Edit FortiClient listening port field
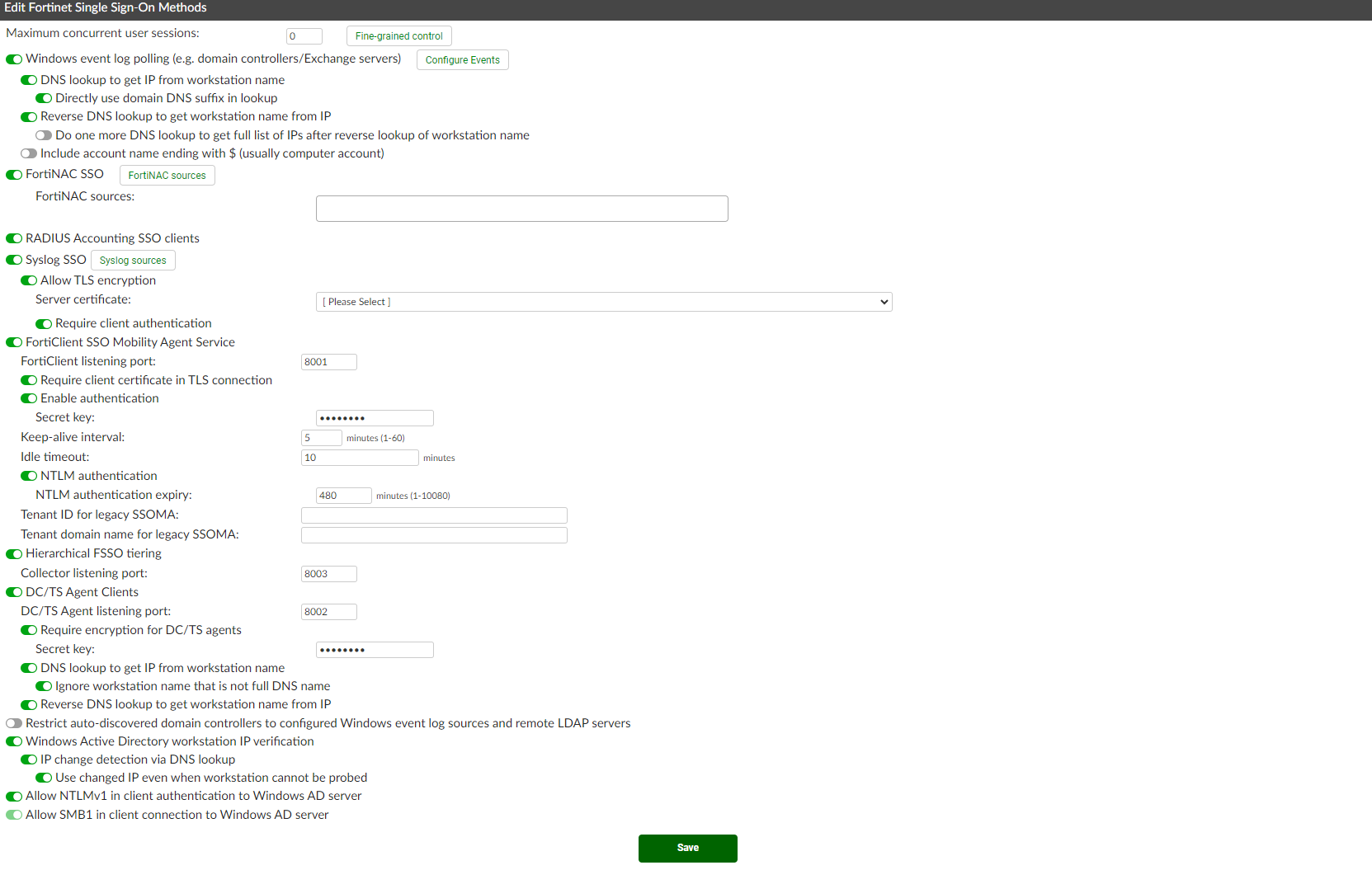 pos(329,362)
